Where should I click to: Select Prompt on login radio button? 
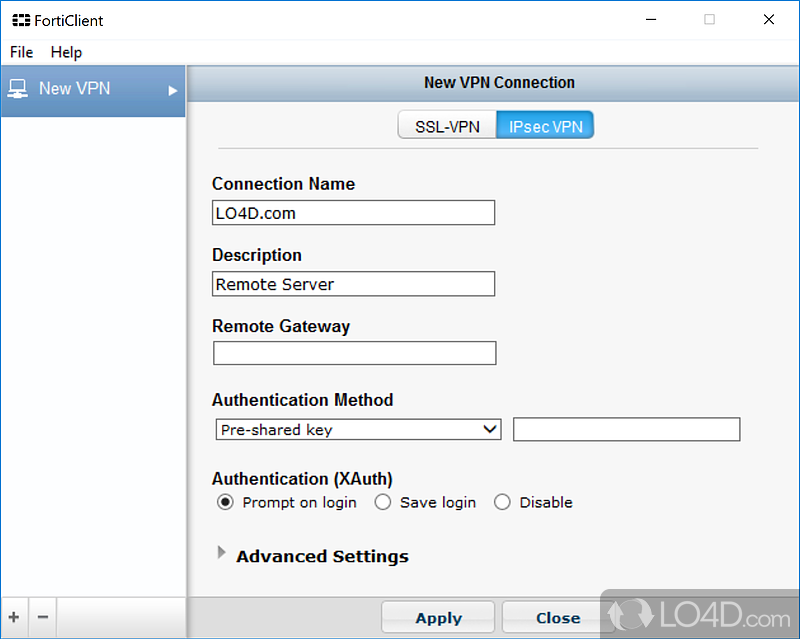(225, 502)
